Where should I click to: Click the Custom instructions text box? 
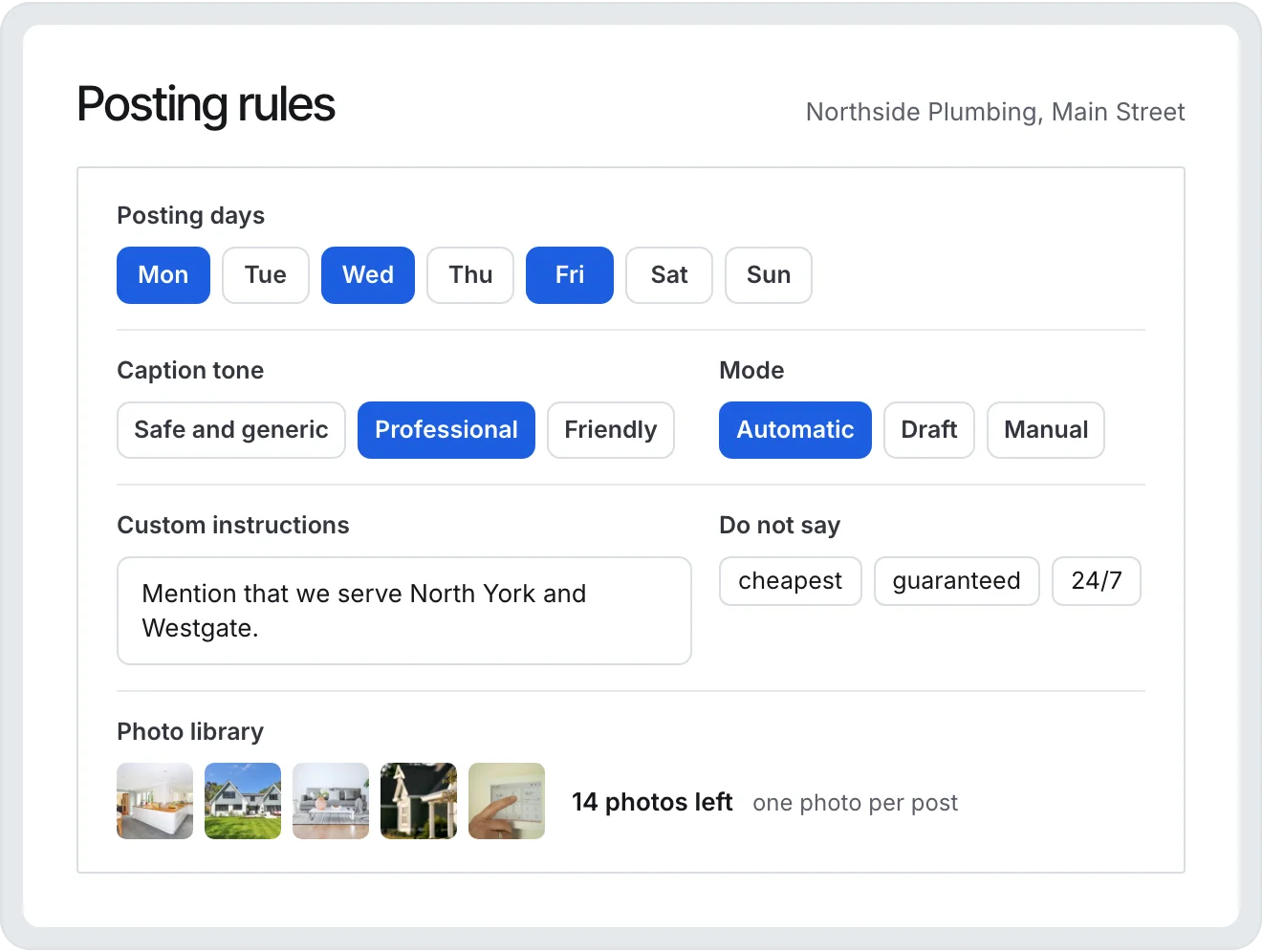tap(404, 611)
